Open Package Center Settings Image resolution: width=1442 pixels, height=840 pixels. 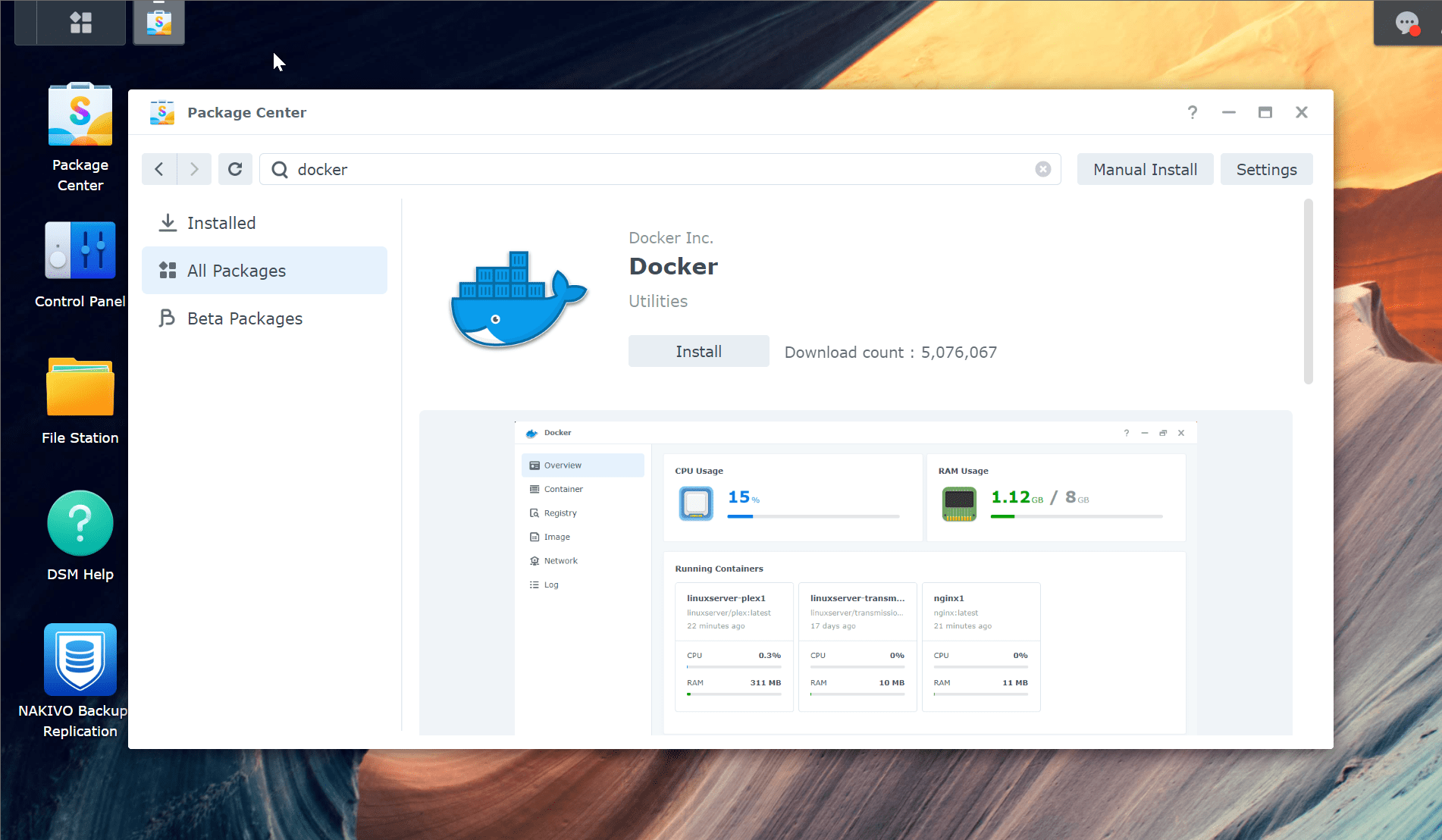[1266, 169]
